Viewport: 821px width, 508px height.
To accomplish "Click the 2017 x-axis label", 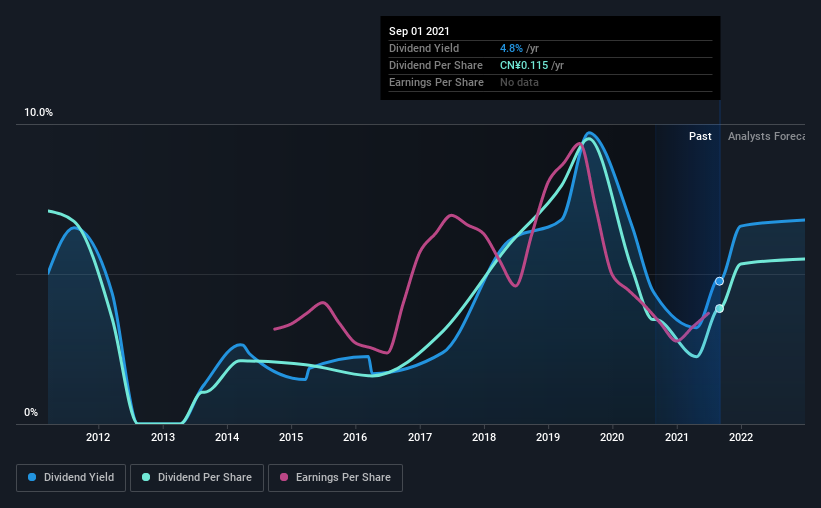I will click(420, 437).
